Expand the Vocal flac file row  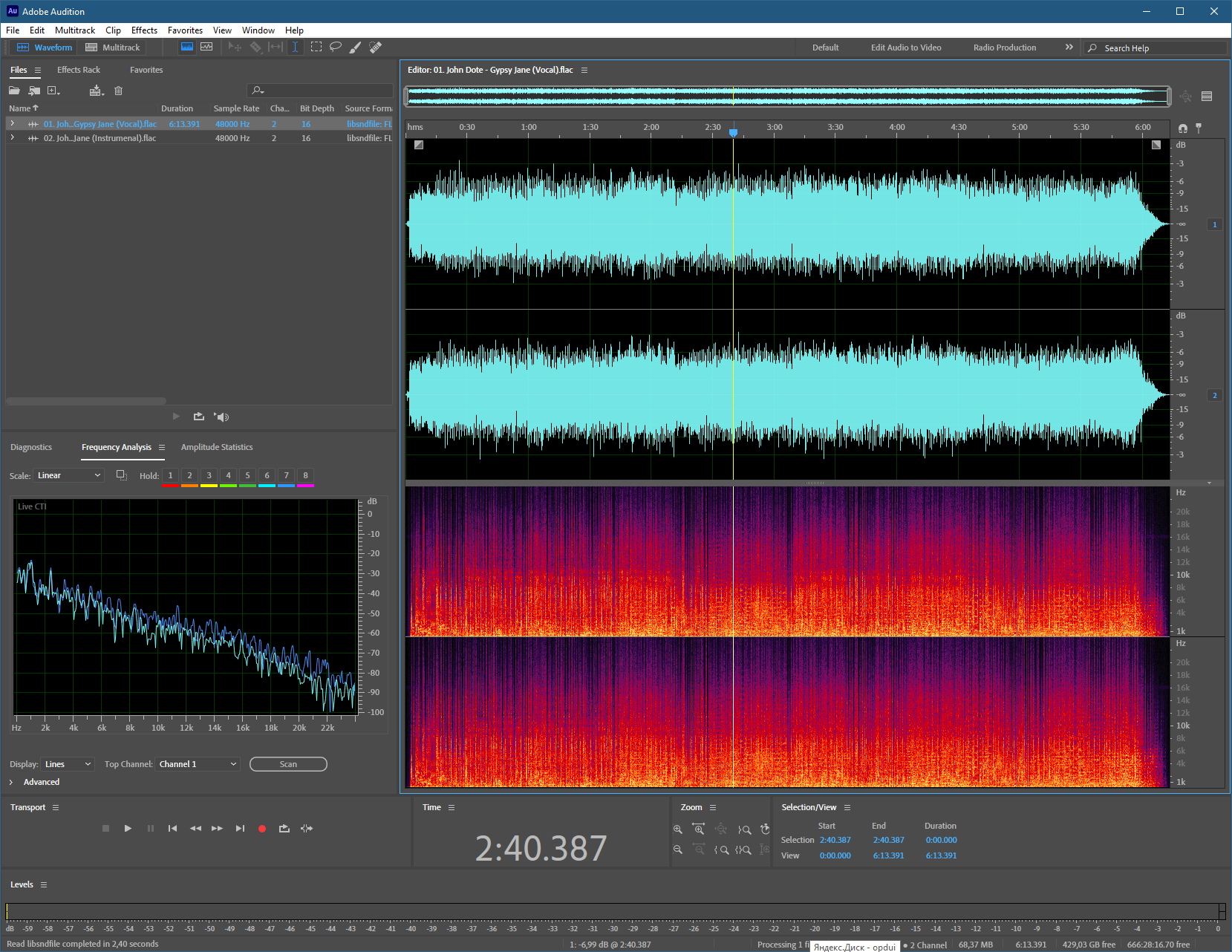(x=12, y=123)
